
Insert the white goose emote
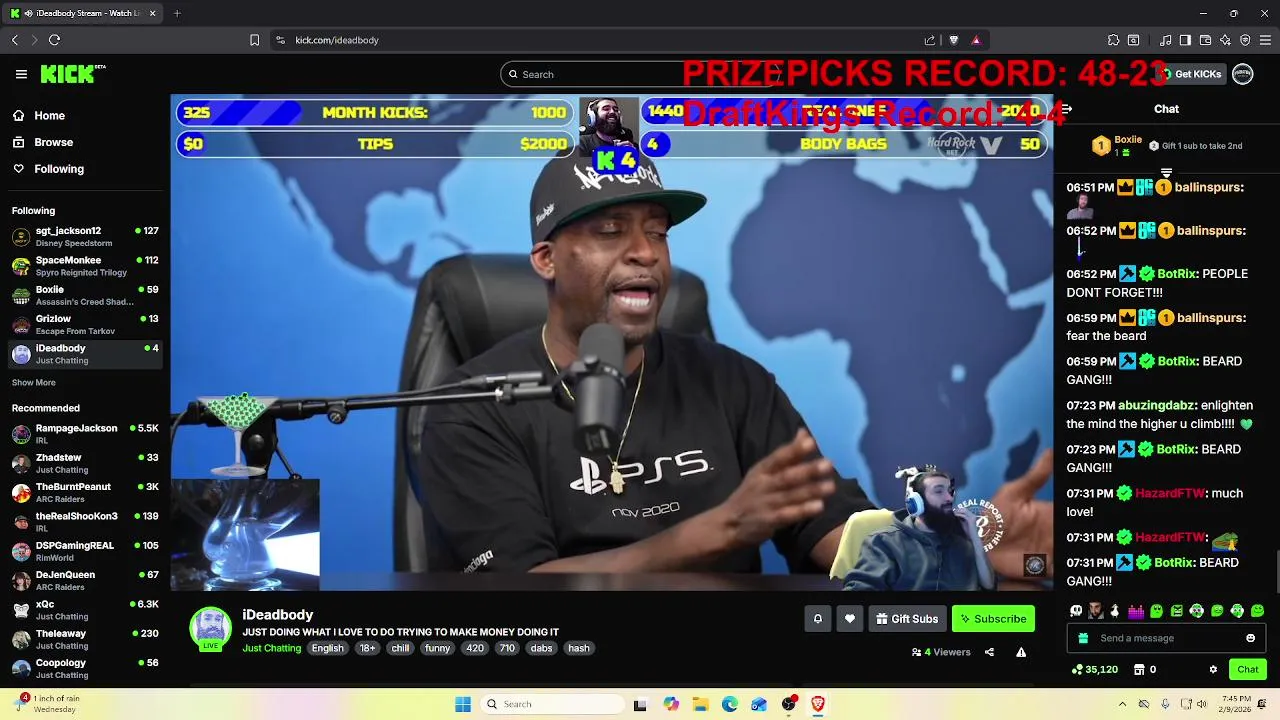coord(1115,611)
